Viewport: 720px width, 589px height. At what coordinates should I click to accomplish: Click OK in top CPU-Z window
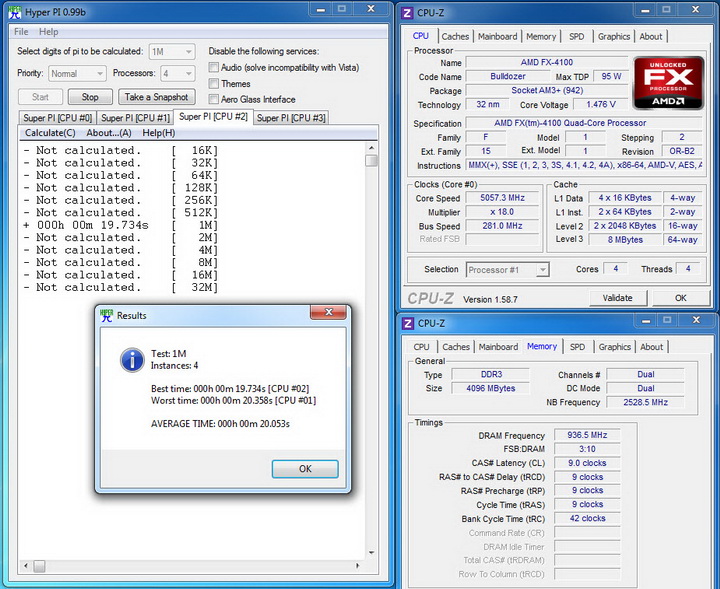click(x=681, y=298)
